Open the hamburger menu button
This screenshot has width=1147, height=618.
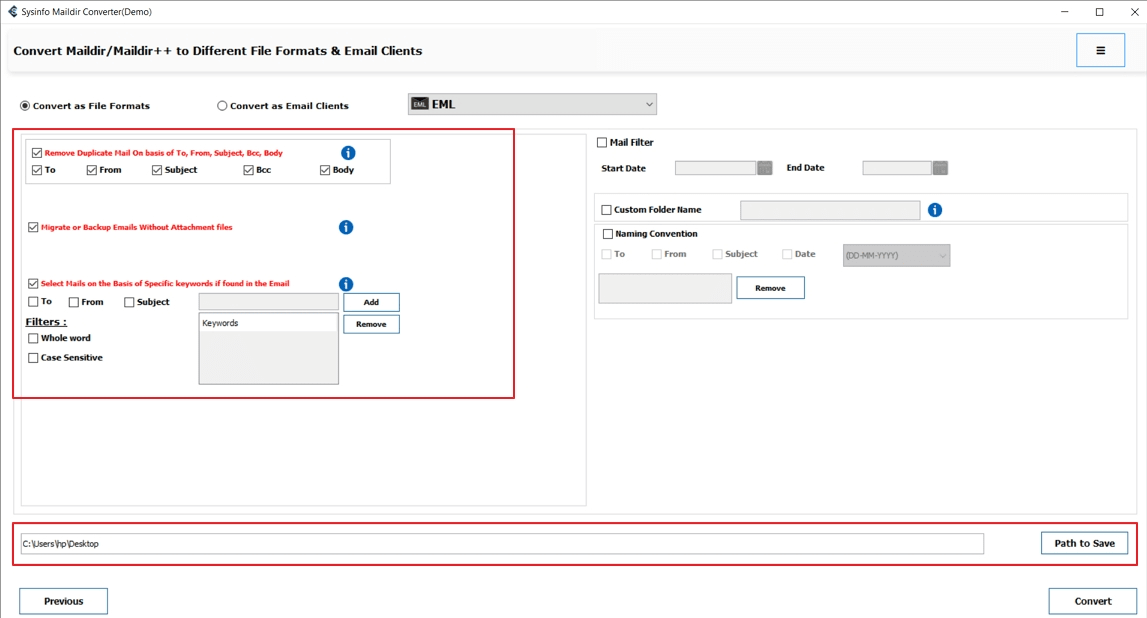[1099, 50]
